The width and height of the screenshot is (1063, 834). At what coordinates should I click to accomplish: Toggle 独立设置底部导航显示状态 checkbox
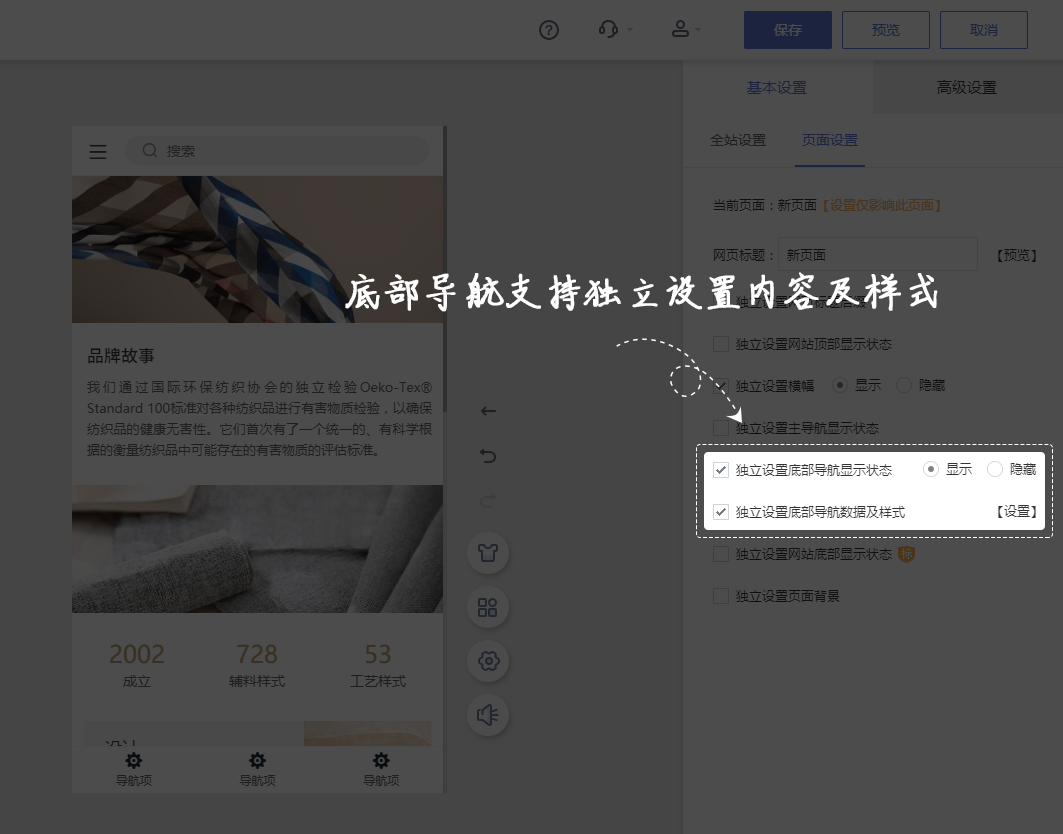[x=721, y=470]
